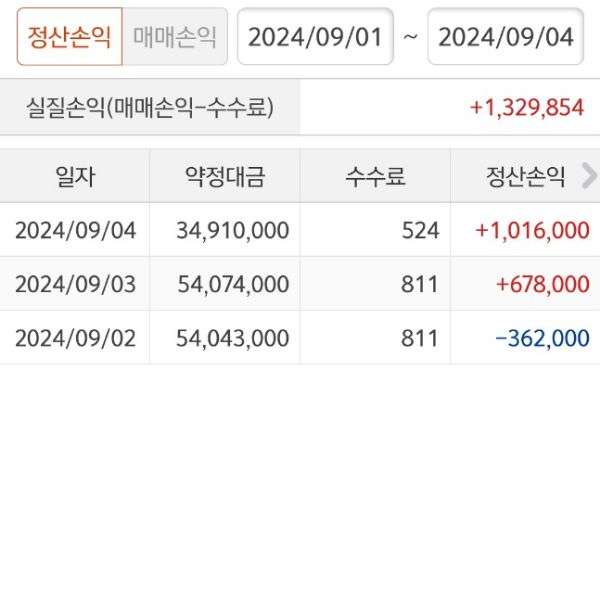Click the +1,016,000 profit value
600x600 pixels.
[x=533, y=231]
